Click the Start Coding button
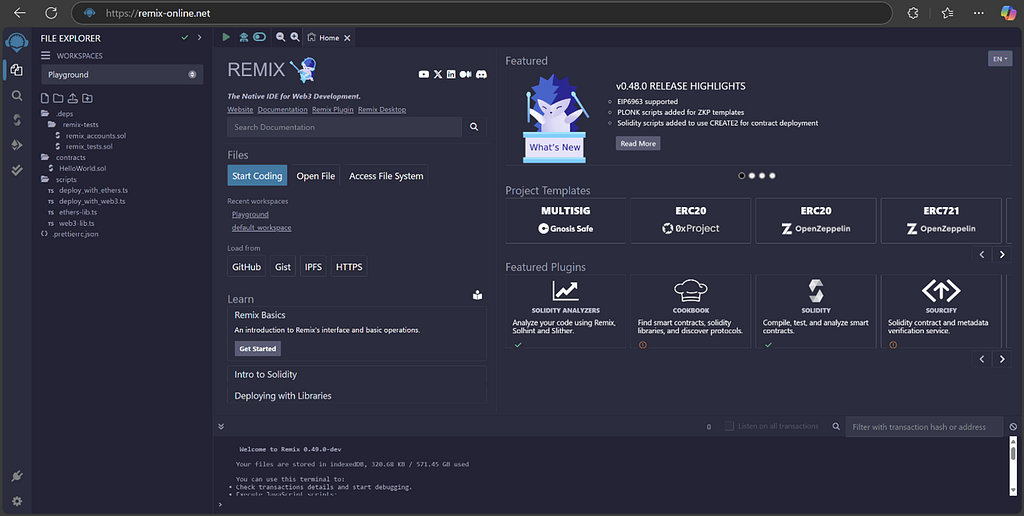Viewport: 1024px width, 516px height. (257, 176)
